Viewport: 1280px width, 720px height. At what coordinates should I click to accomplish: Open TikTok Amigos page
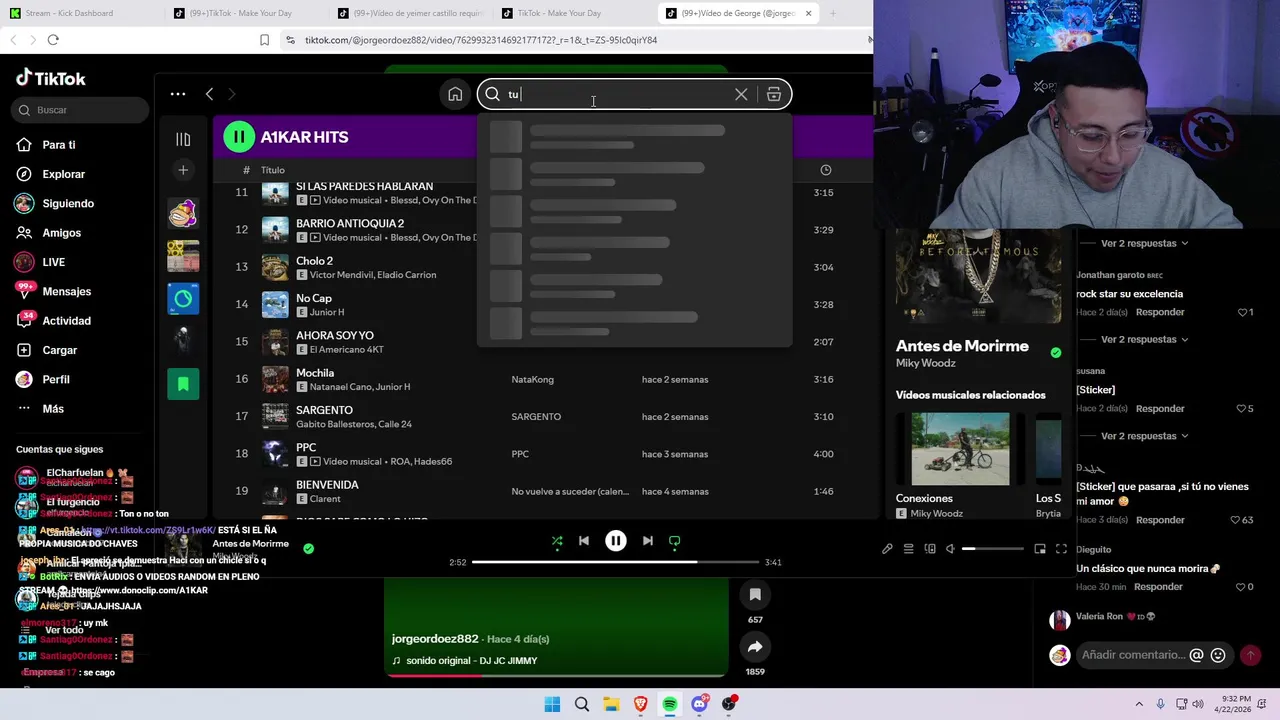pyautogui.click(x=61, y=233)
